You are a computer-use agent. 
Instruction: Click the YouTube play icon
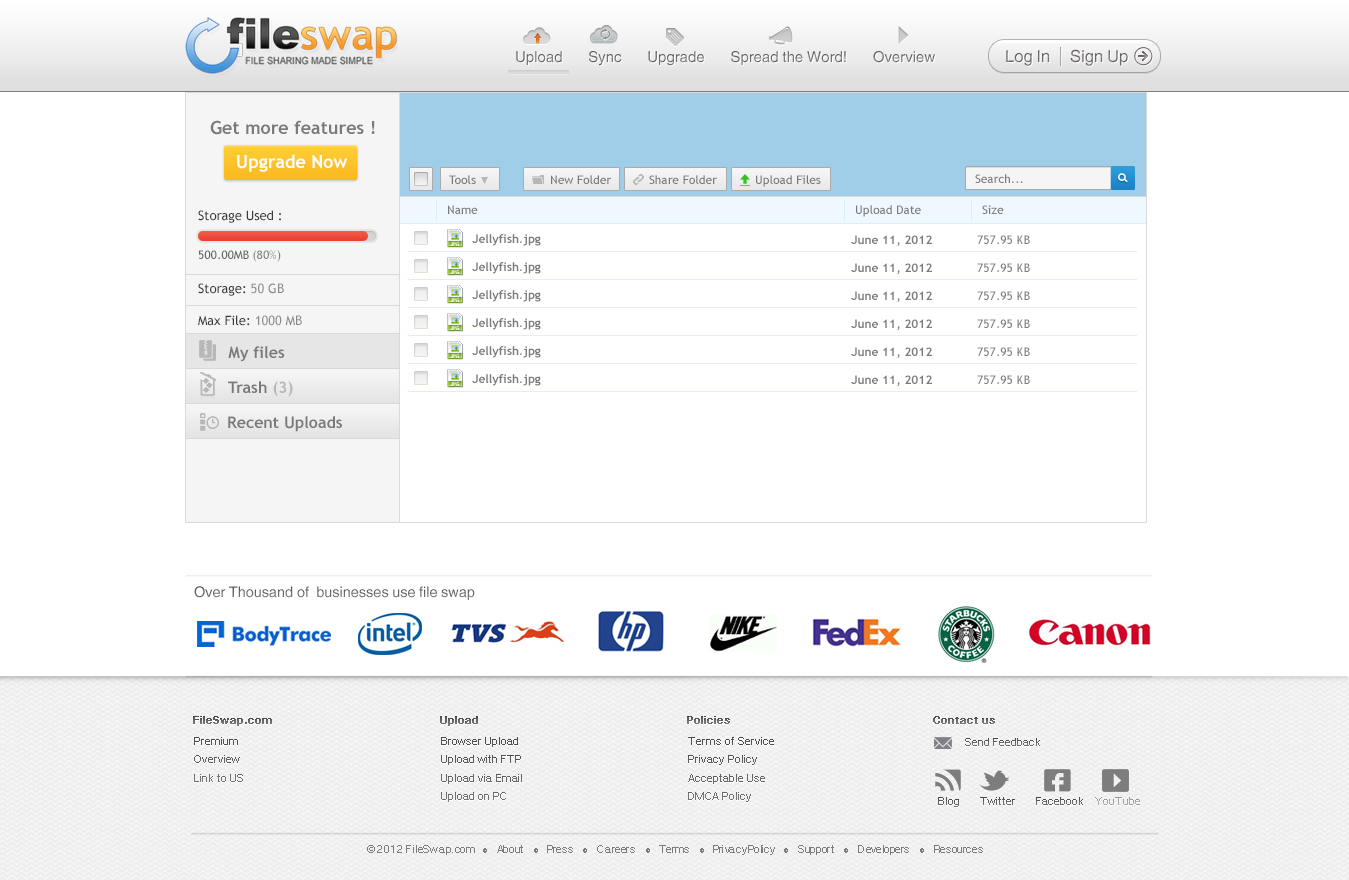(x=1115, y=780)
